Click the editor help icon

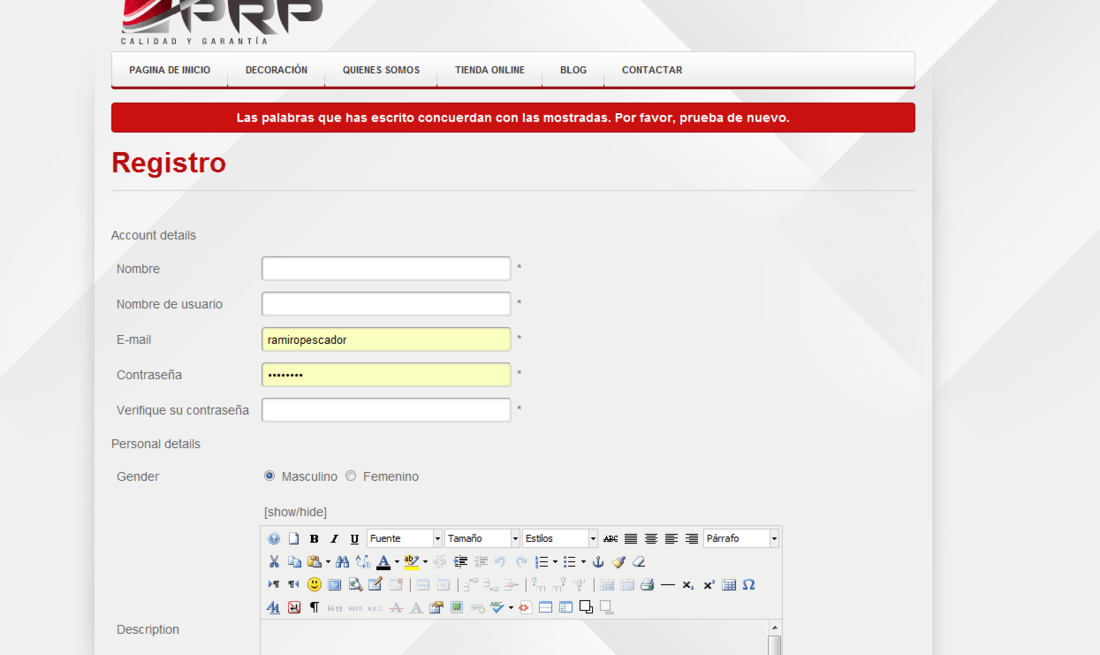click(274, 539)
